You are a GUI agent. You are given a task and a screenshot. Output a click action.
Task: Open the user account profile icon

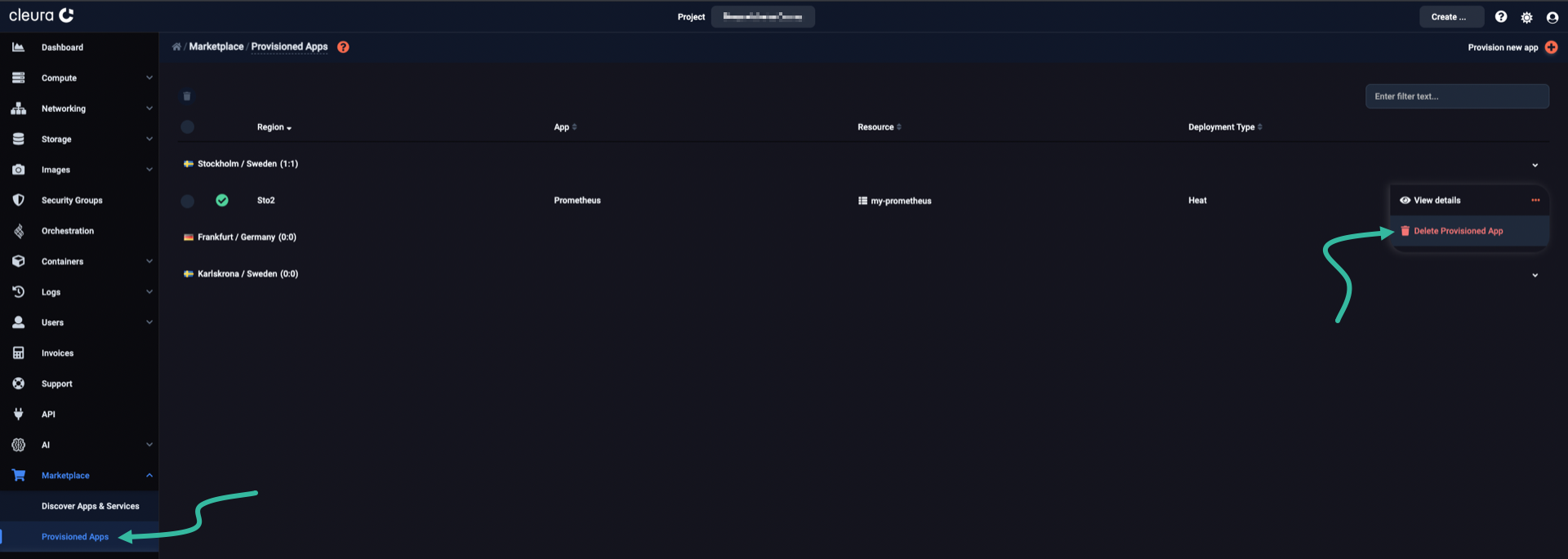(1552, 17)
